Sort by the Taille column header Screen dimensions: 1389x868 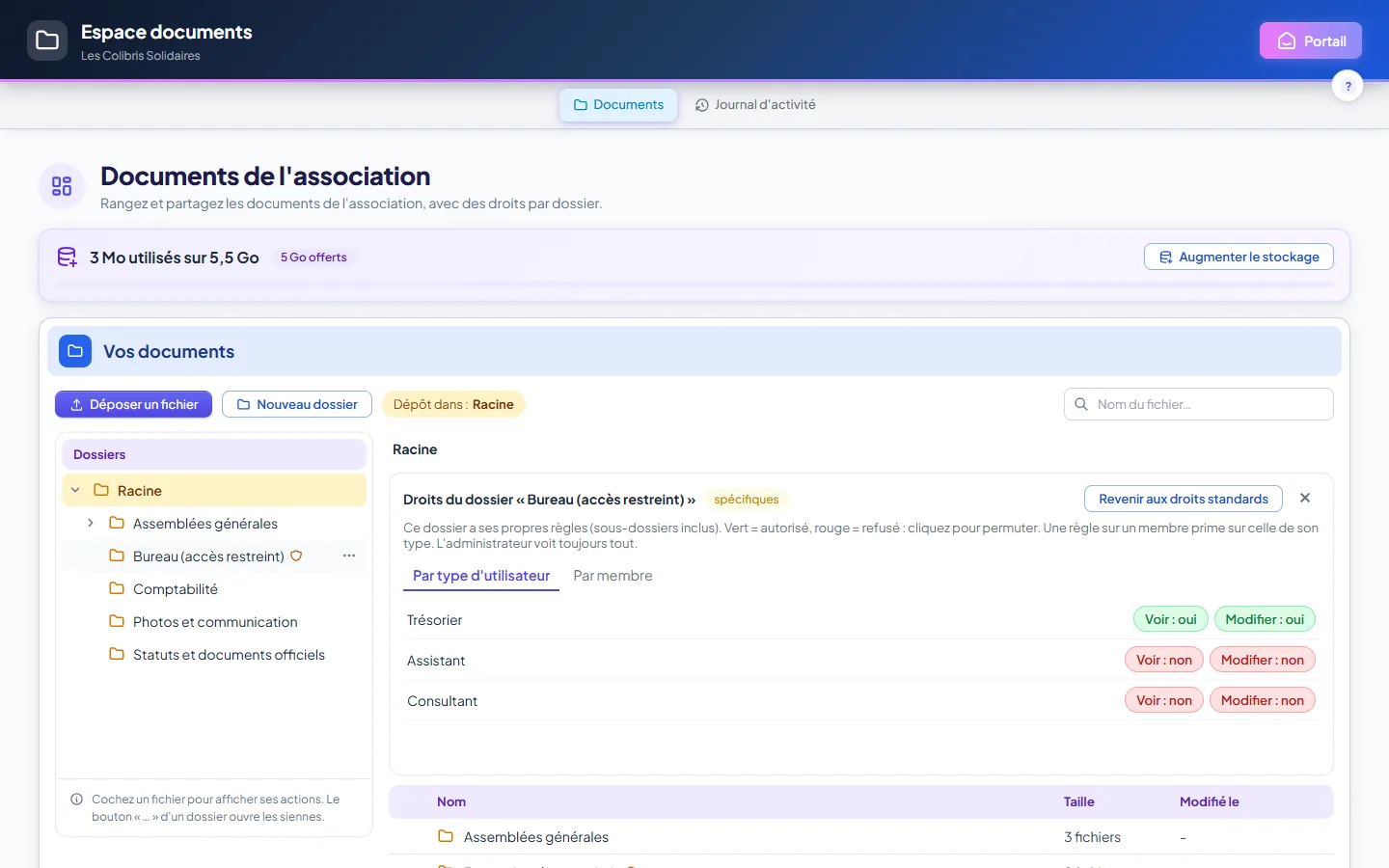(1079, 801)
